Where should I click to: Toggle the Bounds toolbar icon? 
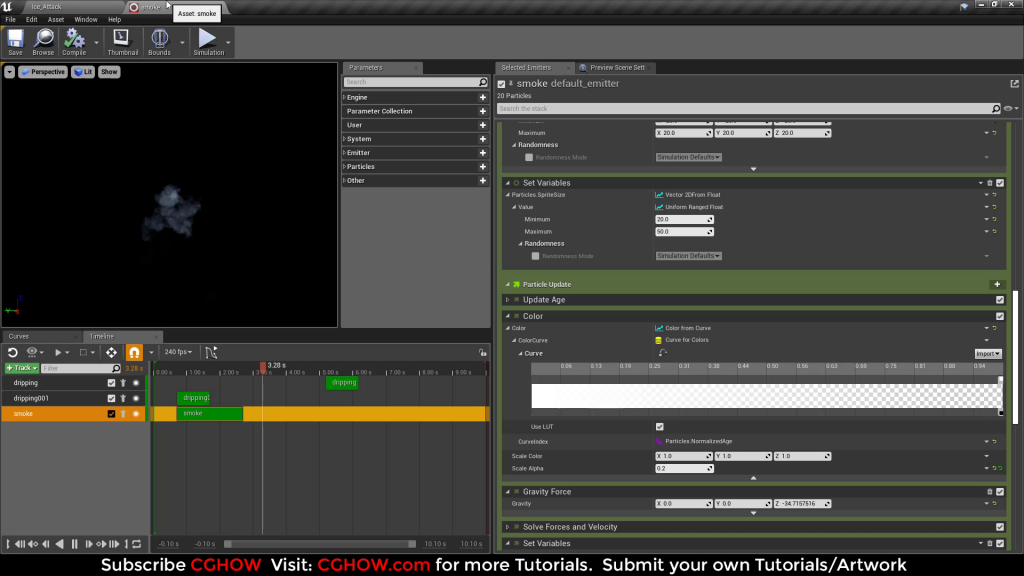159,42
